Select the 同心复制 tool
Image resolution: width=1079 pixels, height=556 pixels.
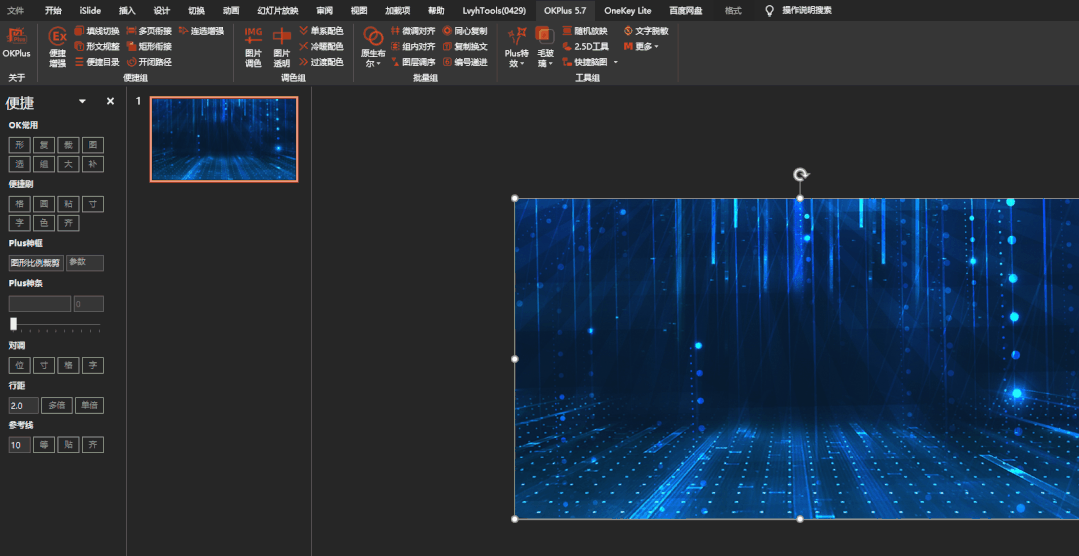pyautogui.click(x=464, y=31)
